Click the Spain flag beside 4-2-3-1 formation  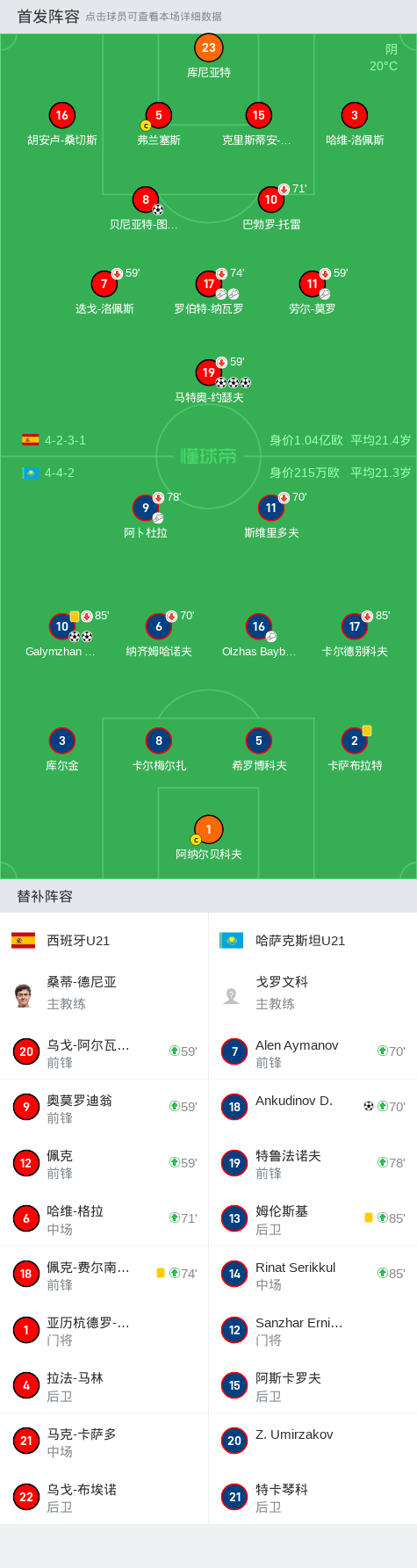31,440
